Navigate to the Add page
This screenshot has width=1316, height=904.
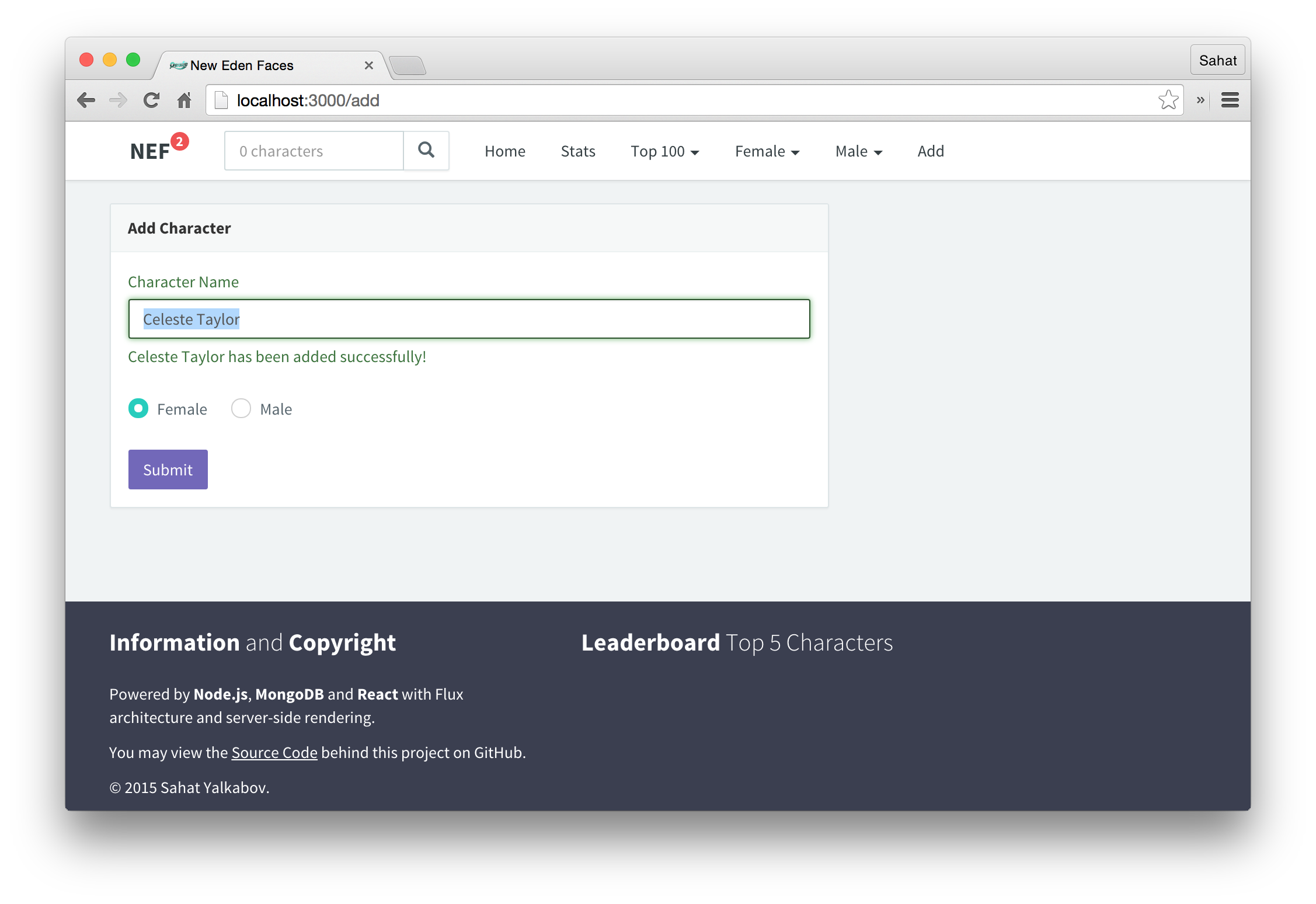click(929, 150)
